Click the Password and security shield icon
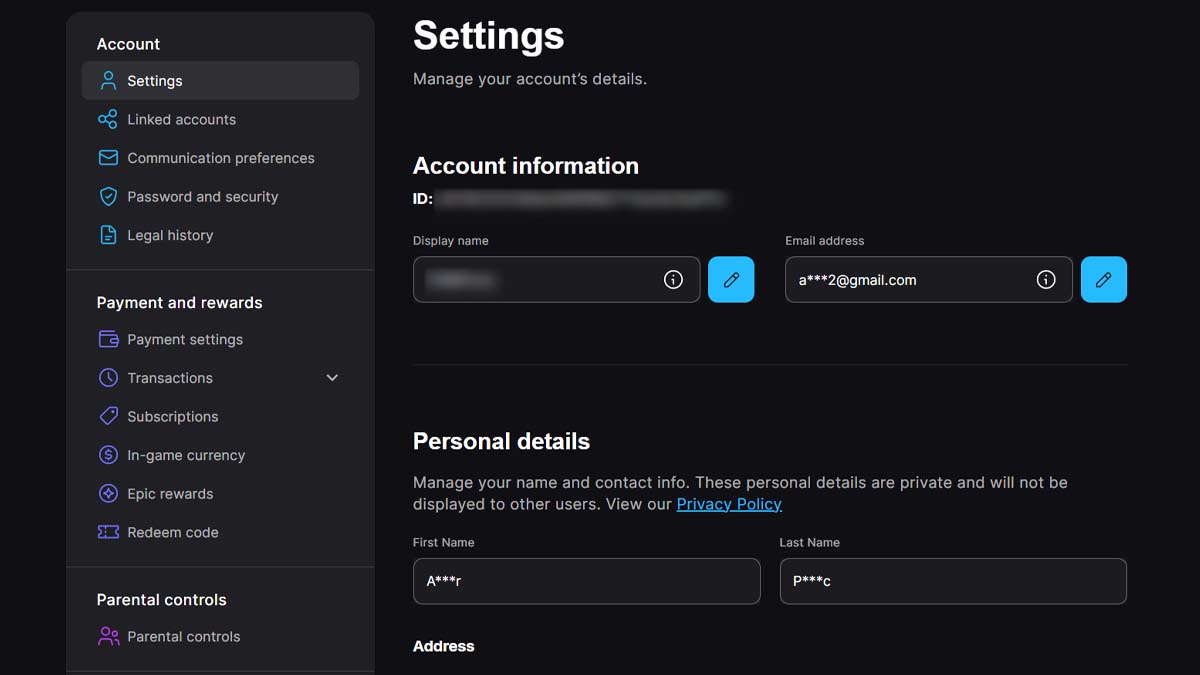The height and width of the screenshot is (675, 1200). pyautogui.click(x=108, y=197)
